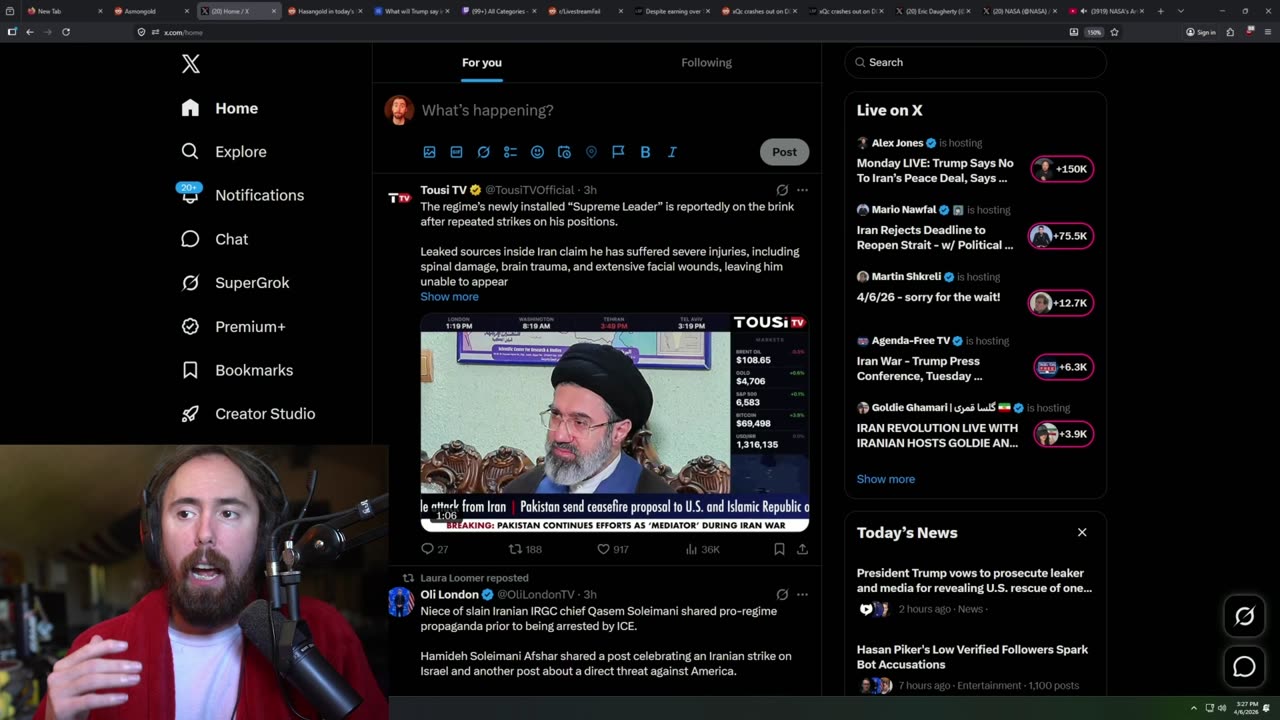Switch to the For you tab
This screenshot has height=720, width=1280.
point(482,62)
